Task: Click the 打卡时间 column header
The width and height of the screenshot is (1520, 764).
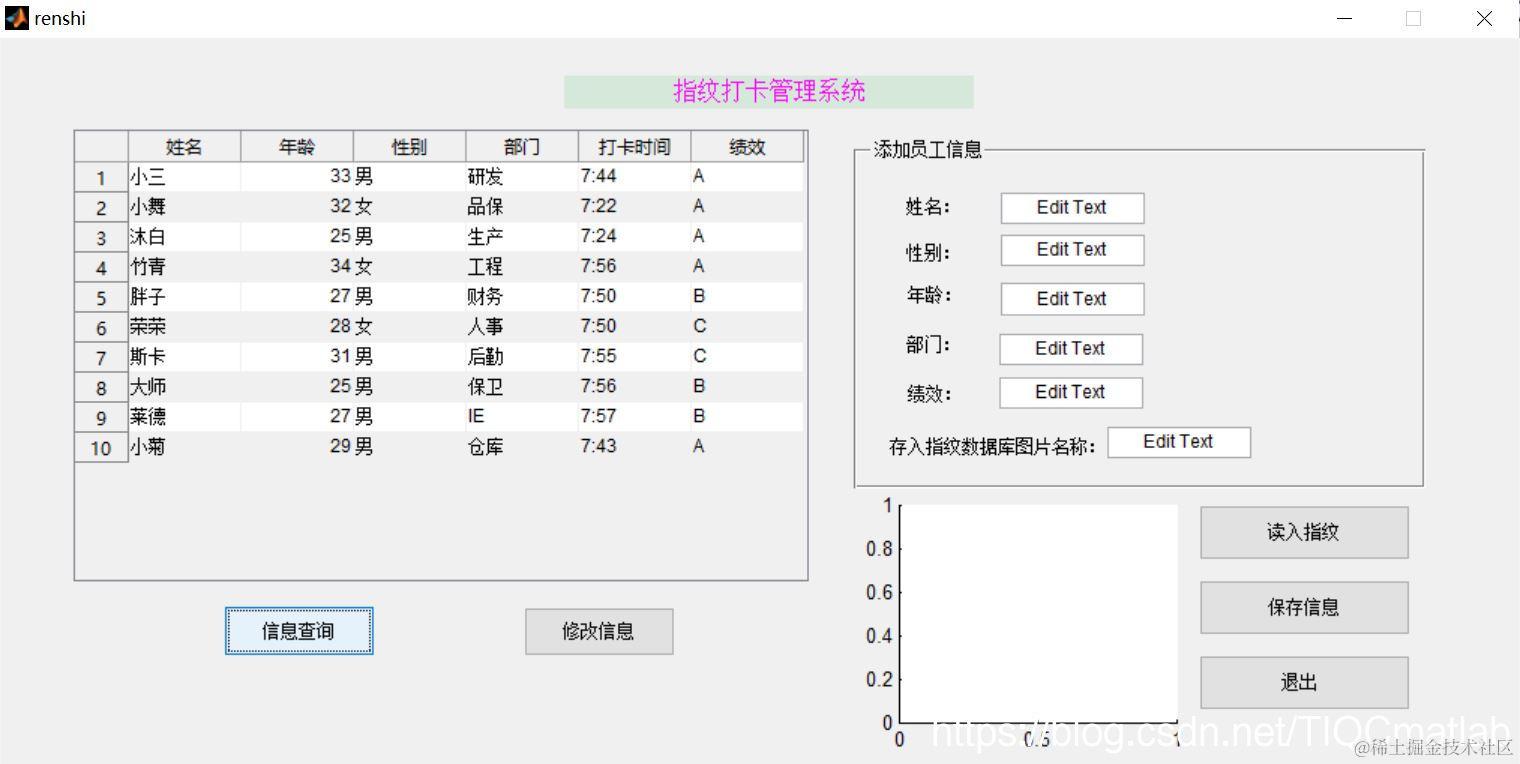Action: coord(633,146)
